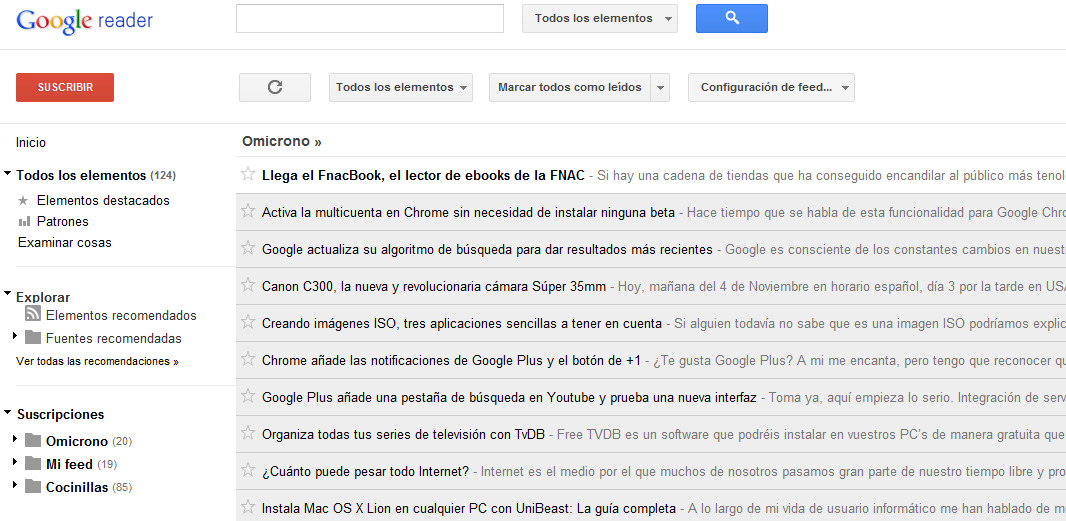Click the red SUSCRIBIR button
Image resolution: width=1066 pixels, height=521 pixels.
click(65, 87)
